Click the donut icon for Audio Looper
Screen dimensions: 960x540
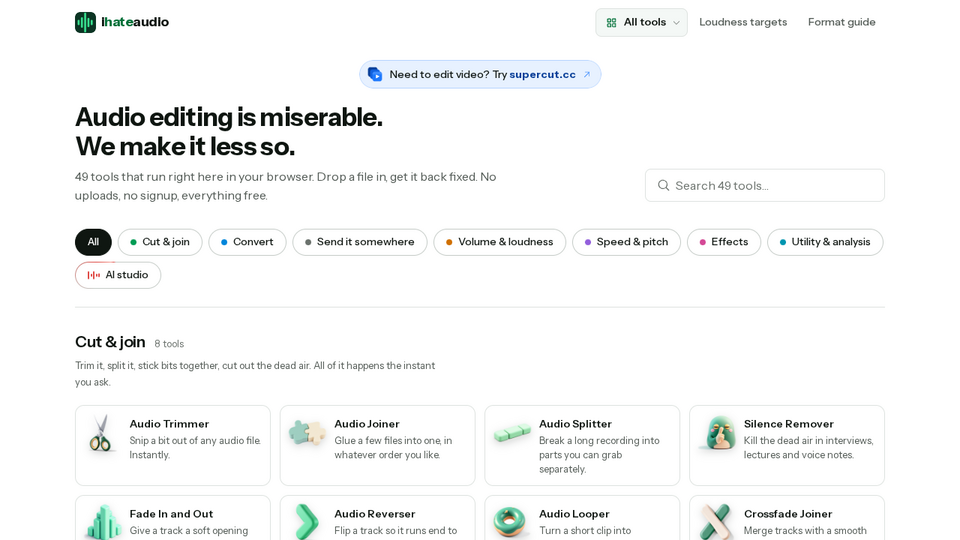509,522
